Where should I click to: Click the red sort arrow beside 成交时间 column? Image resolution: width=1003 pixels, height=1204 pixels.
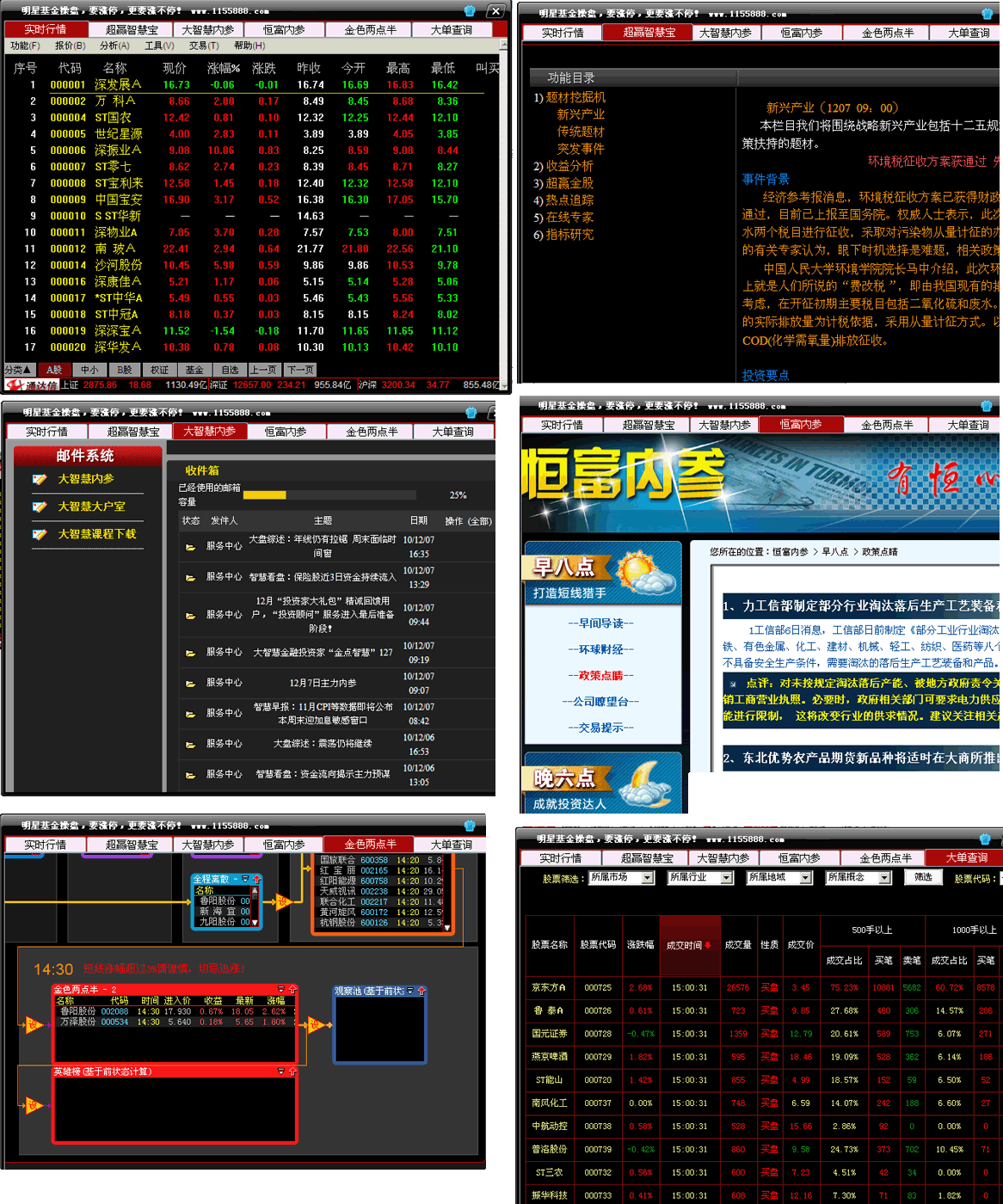pyautogui.click(x=707, y=945)
